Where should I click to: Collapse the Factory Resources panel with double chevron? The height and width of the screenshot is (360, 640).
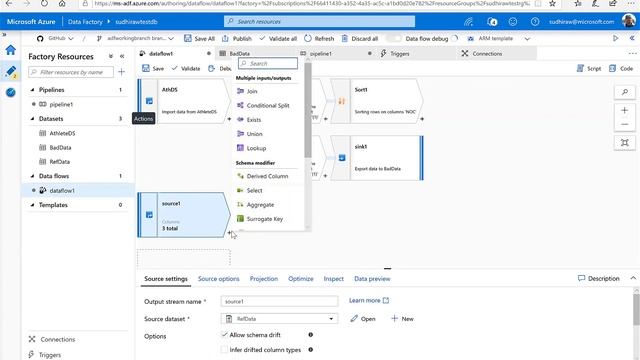tap(122, 56)
